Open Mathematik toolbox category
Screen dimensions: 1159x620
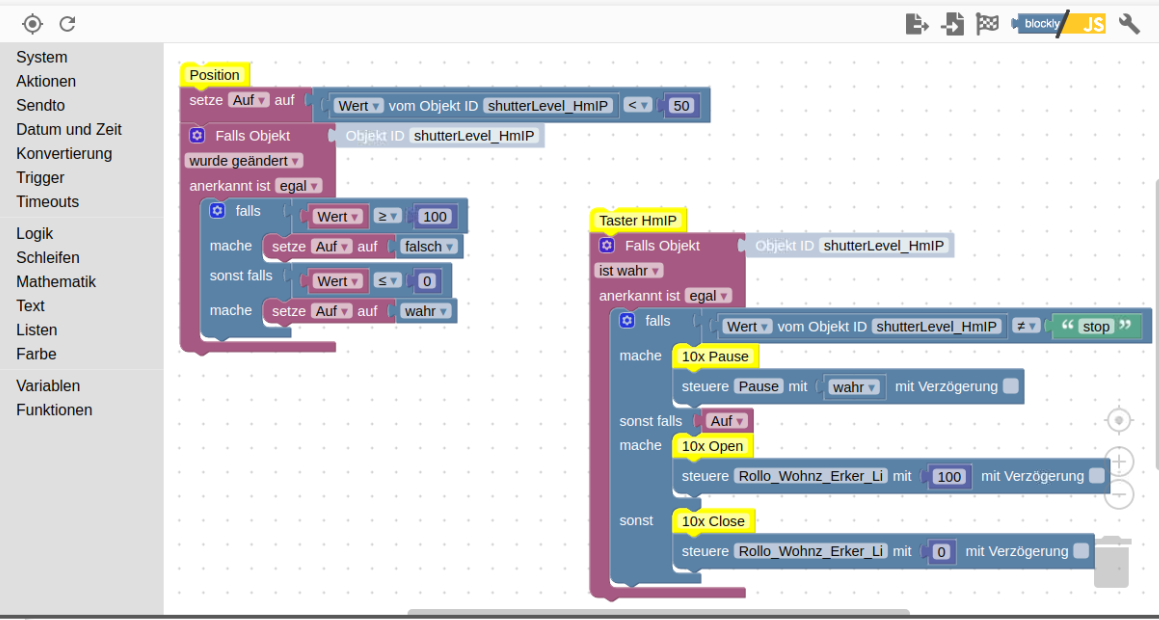(x=56, y=282)
